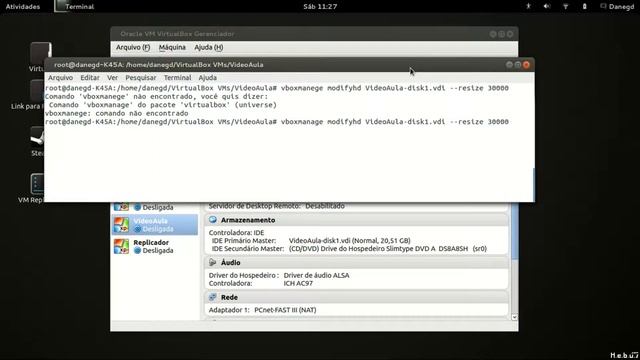Click the VirtualBox details scrollbar down arrow
The width and height of the screenshot is (640, 360).
pyautogui.click(x=514, y=317)
